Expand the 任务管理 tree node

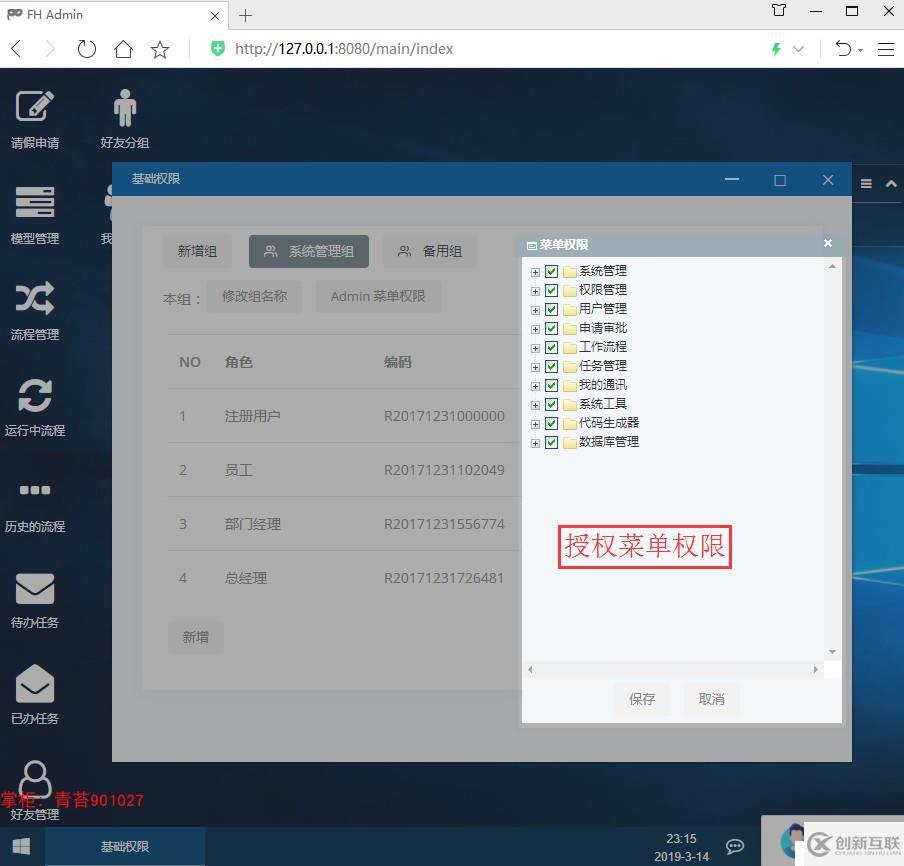tap(535, 367)
